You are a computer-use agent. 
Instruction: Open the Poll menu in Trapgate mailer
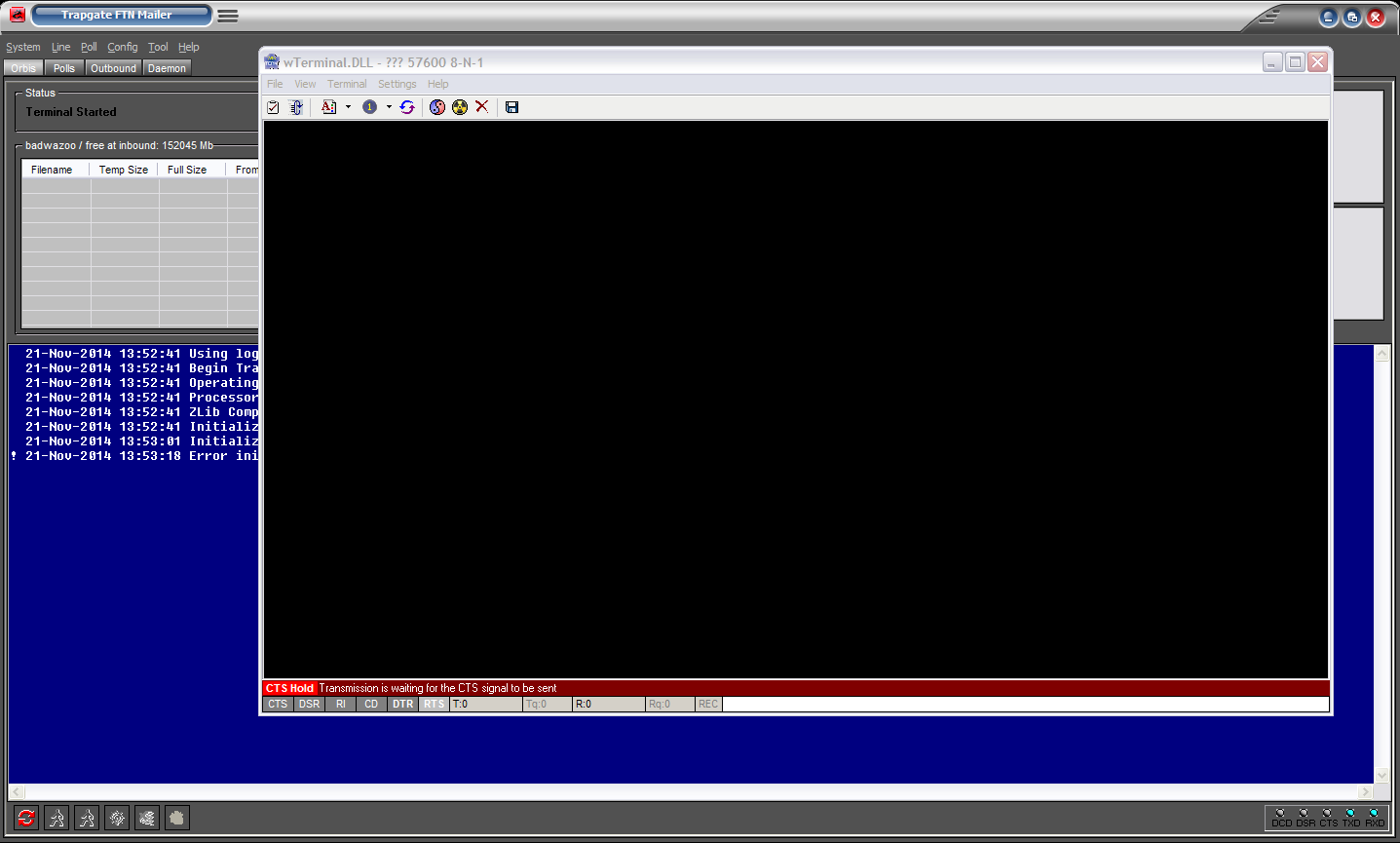point(88,47)
